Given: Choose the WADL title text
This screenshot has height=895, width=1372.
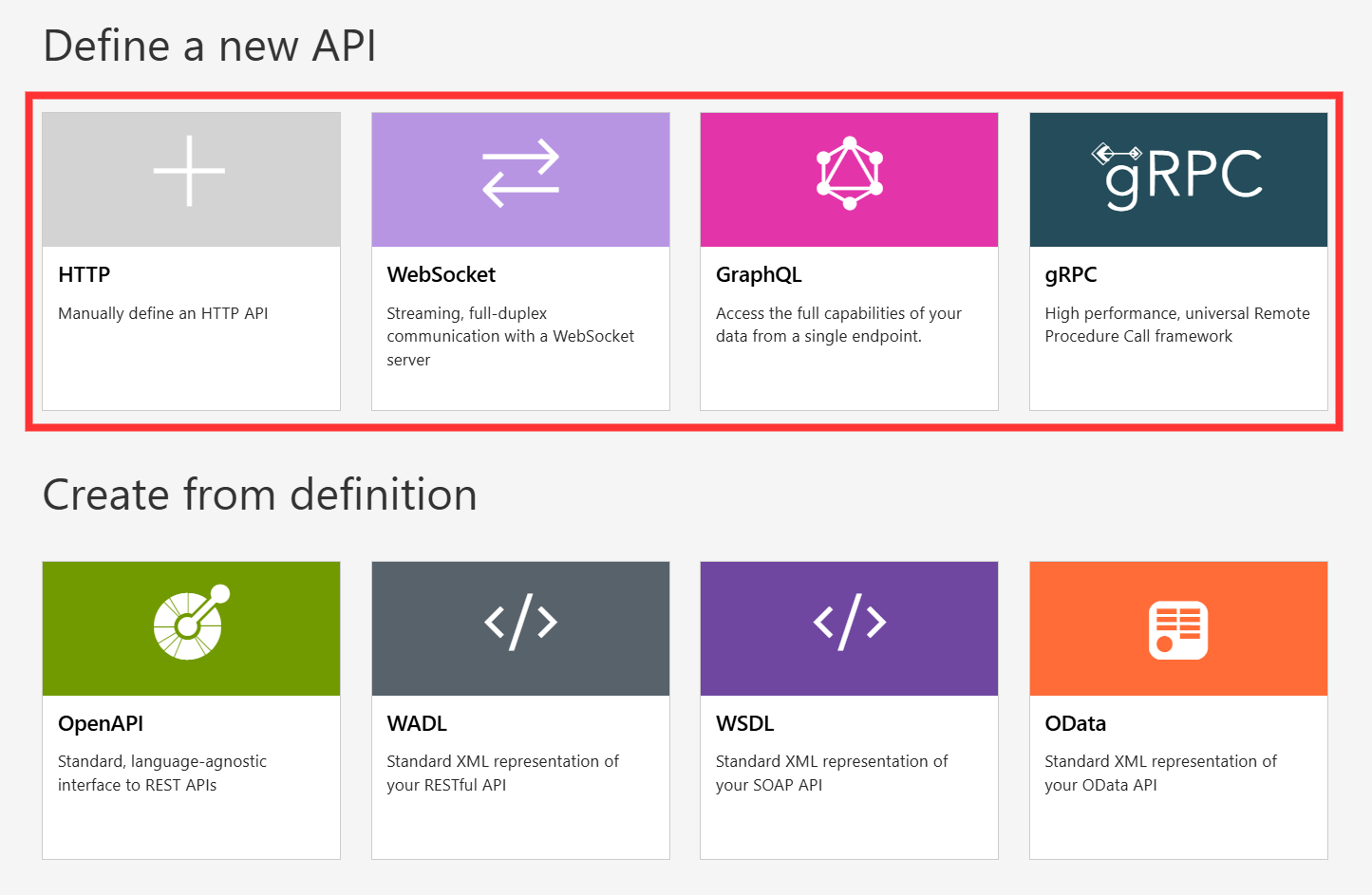Looking at the screenshot, I should [417, 724].
